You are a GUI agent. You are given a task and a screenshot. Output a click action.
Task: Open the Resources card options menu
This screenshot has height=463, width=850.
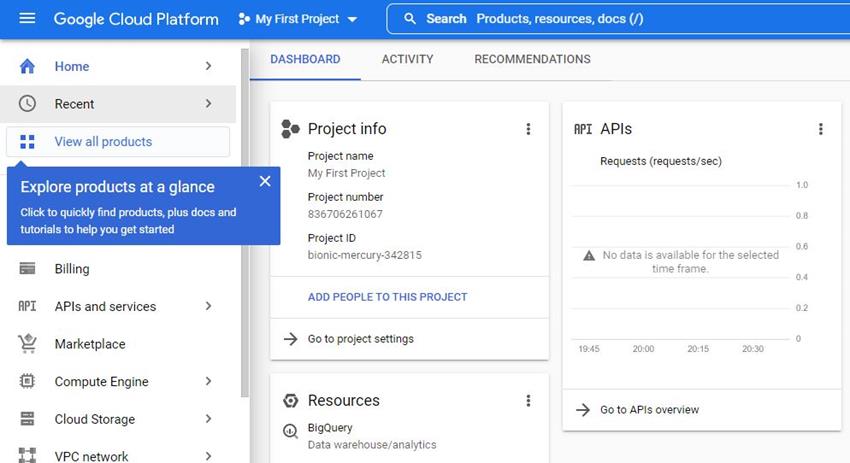click(x=528, y=401)
